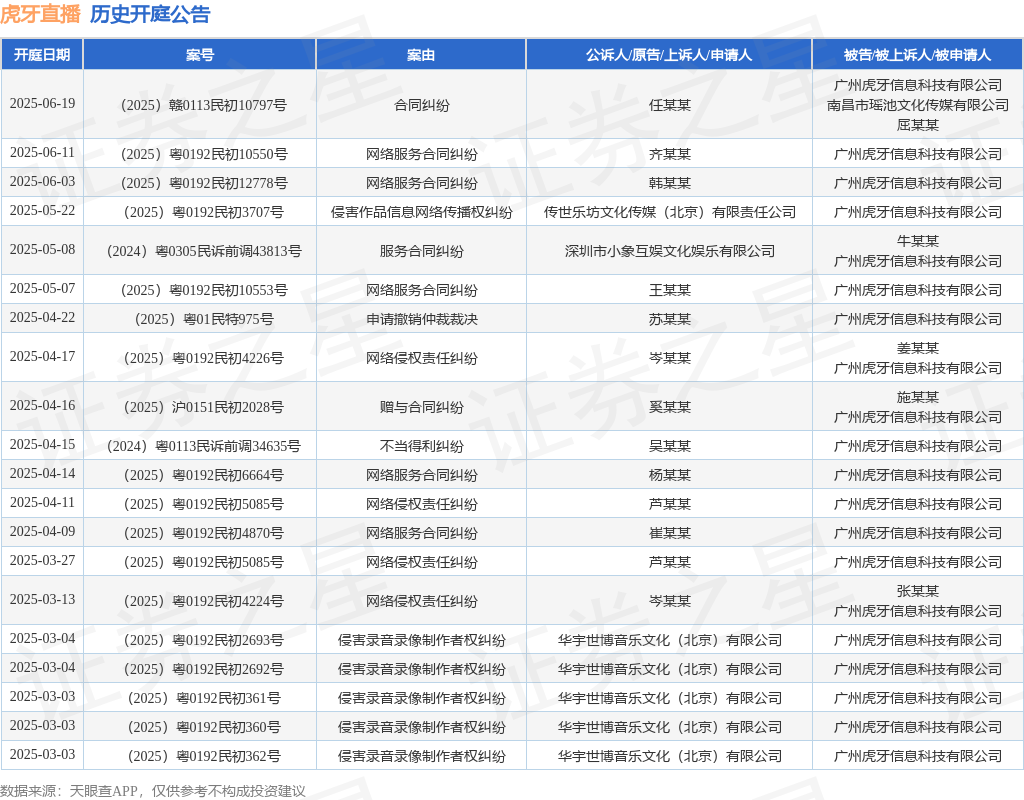Click plaintiff 传世乐坊文化传媒（北京）有限责任公司
Image resolution: width=1024 pixels, height=800 pixels.
(x=669, y=212)
